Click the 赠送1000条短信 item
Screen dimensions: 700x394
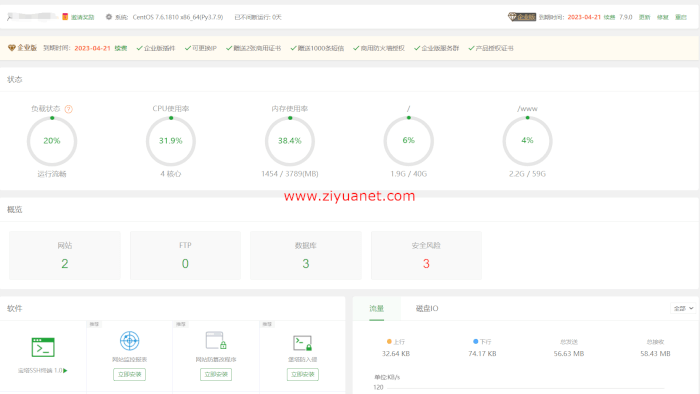pyautogui.click(x=317, y=48)
